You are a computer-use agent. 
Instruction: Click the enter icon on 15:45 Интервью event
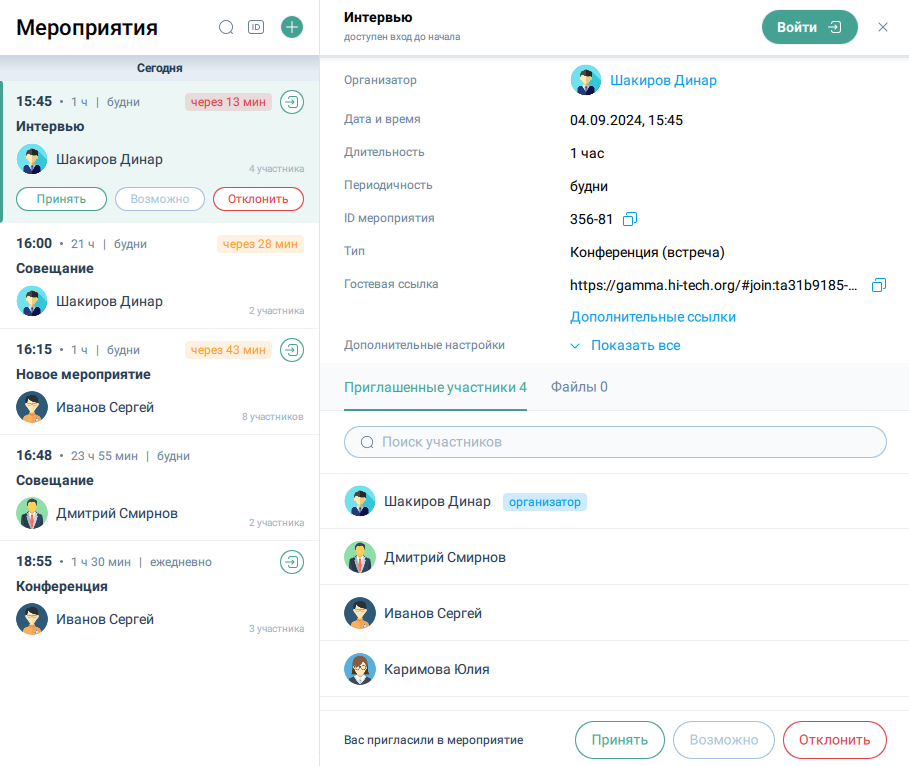click(x=292, y=102)
